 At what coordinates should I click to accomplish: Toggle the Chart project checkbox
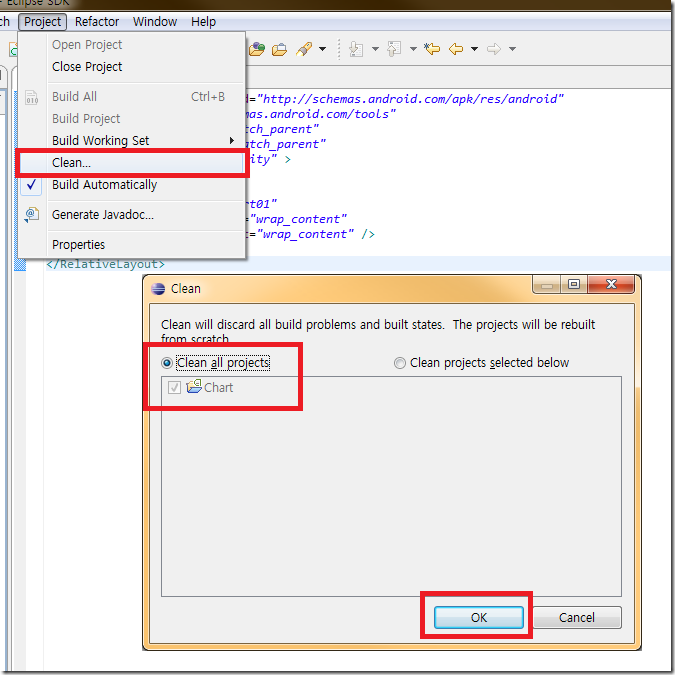click(174, 387)
